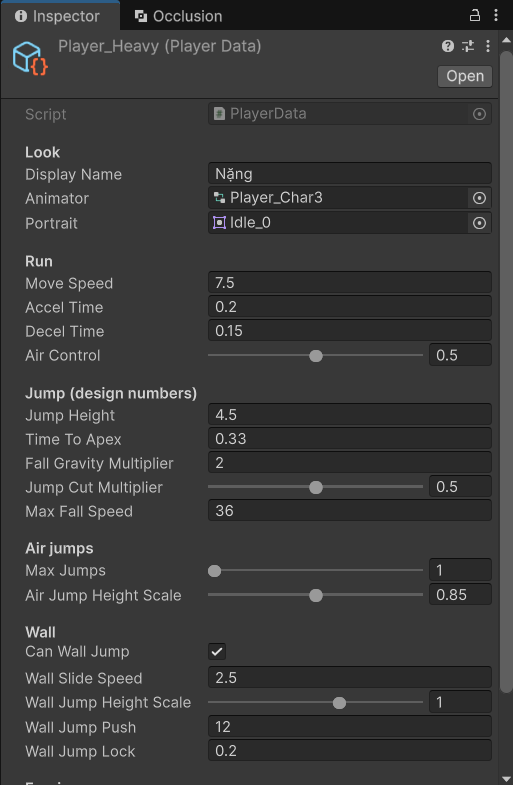Click the Player_Heavy (Player Data) title

160,47
